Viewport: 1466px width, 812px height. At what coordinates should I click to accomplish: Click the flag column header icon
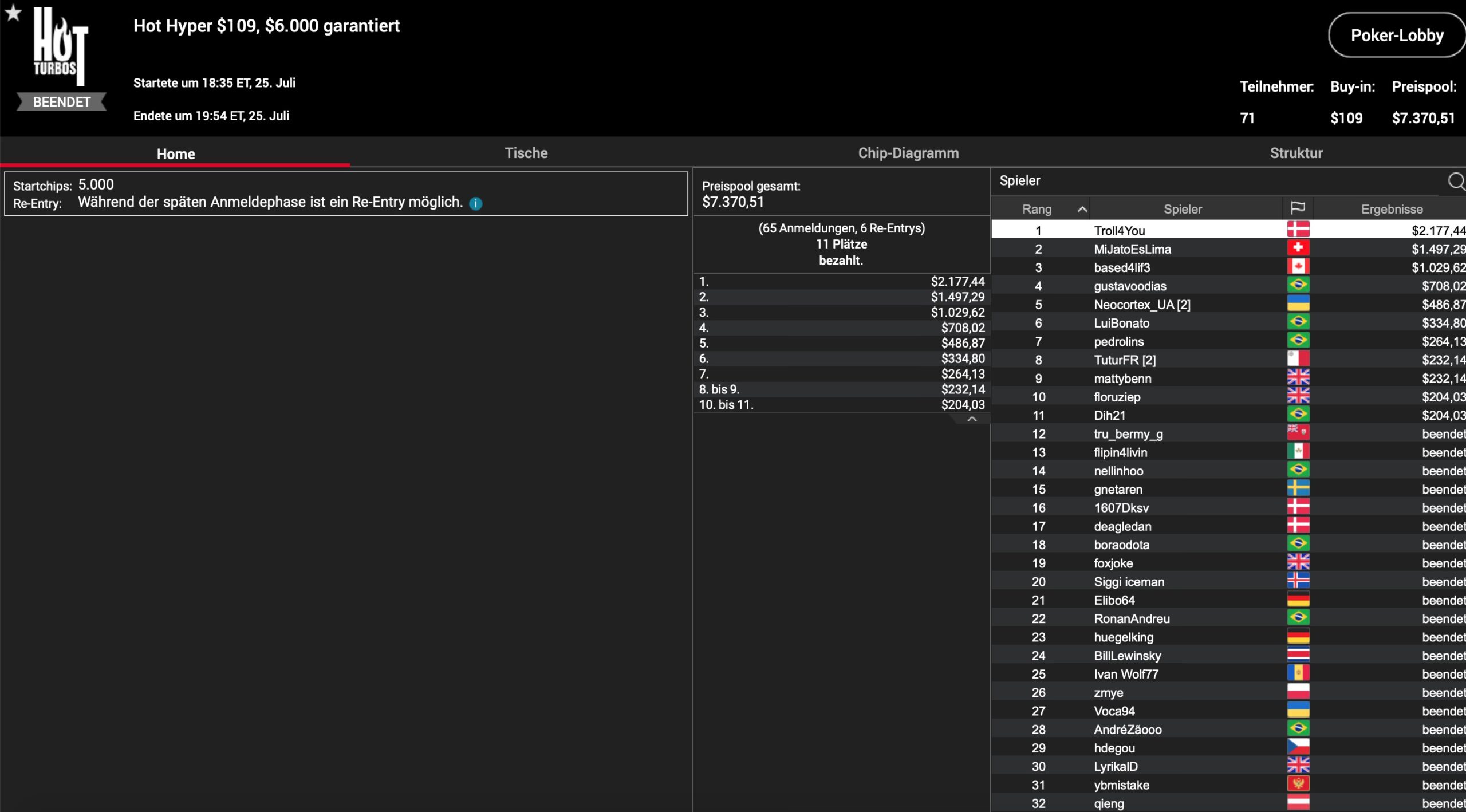pos(1298,208)
